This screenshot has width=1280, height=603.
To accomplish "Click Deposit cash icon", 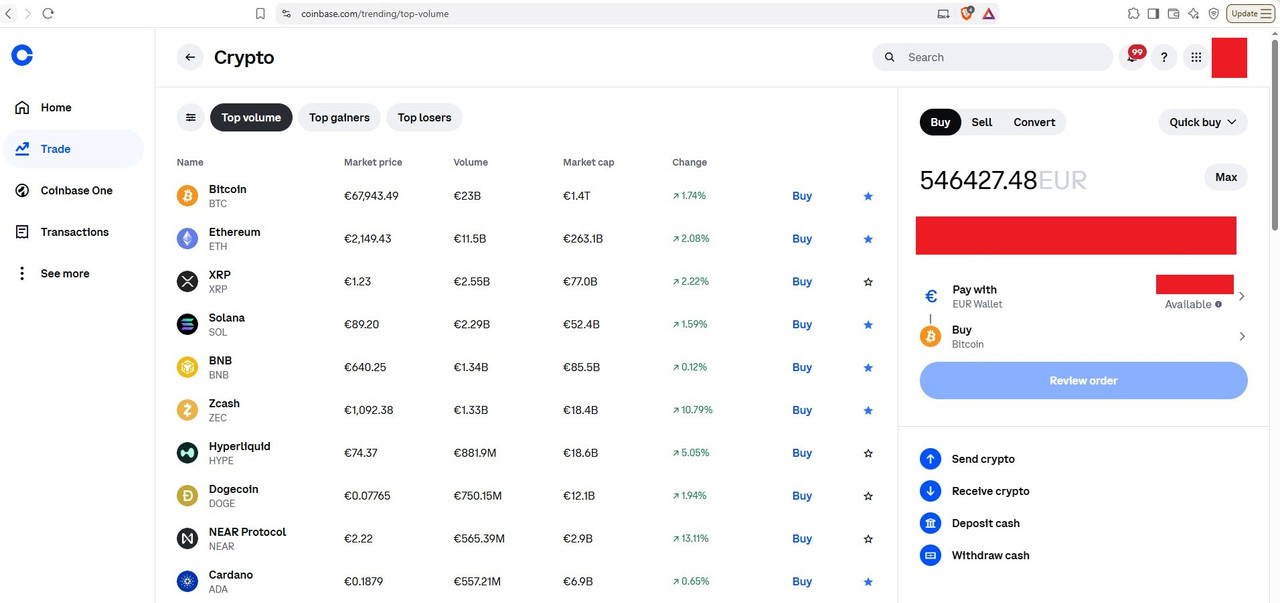I will coord(930,523).
